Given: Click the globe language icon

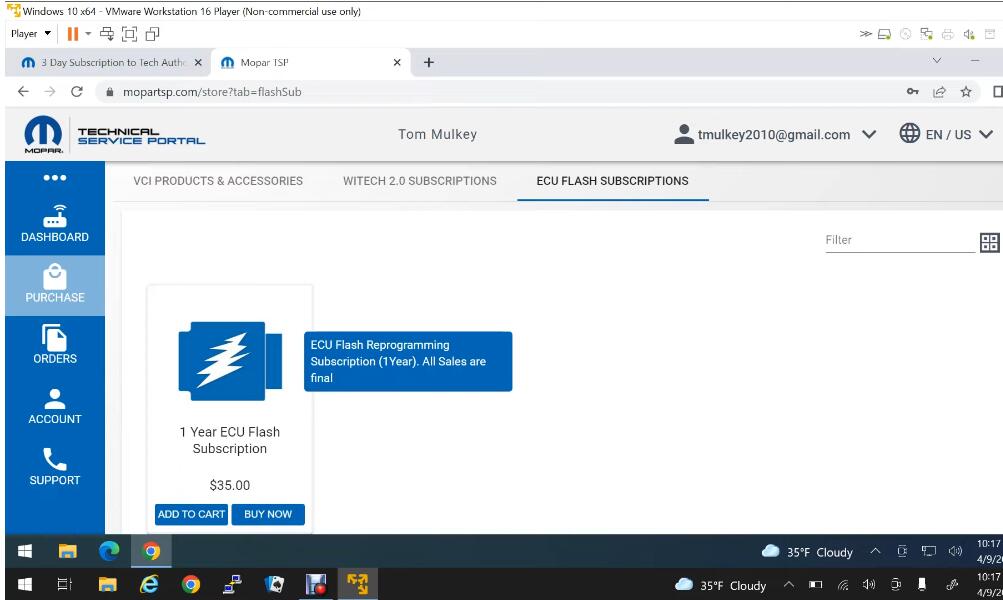Looking at the screenshot, I should click(909, 134).
